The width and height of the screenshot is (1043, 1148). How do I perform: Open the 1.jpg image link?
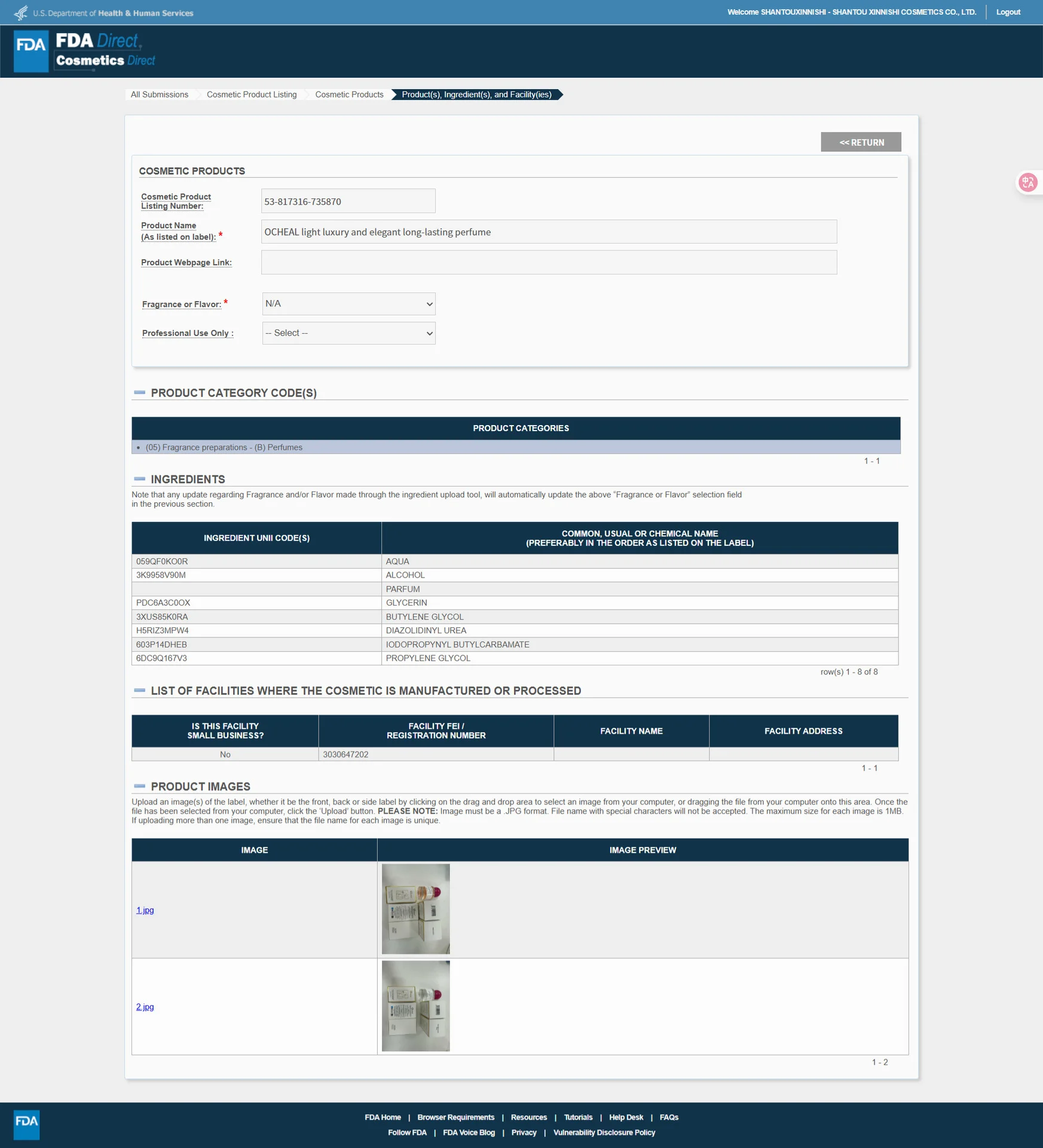(145, 910)
